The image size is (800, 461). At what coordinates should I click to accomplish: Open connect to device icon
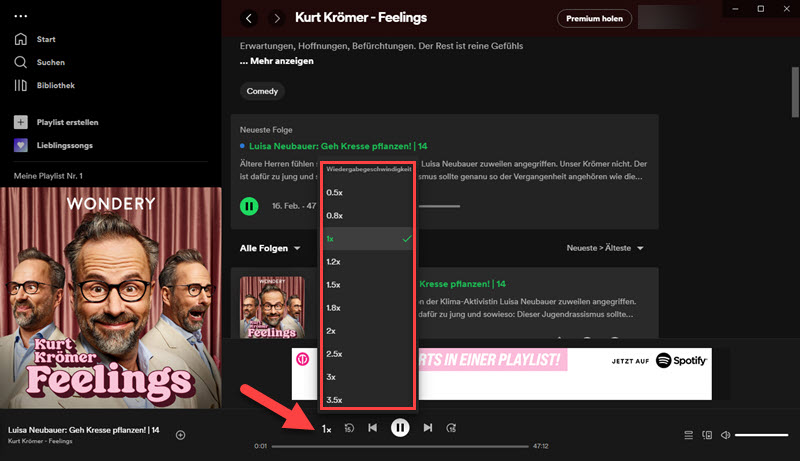click(707, 435)
